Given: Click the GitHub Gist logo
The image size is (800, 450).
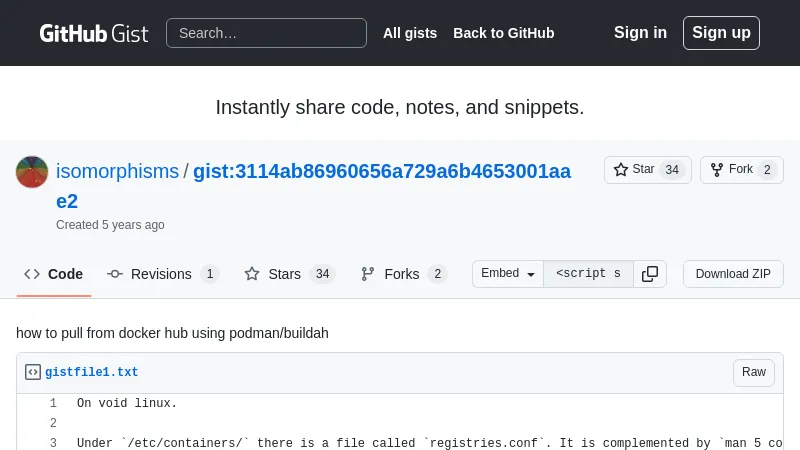Looking at the screenshot, I should tap(93, 33).
